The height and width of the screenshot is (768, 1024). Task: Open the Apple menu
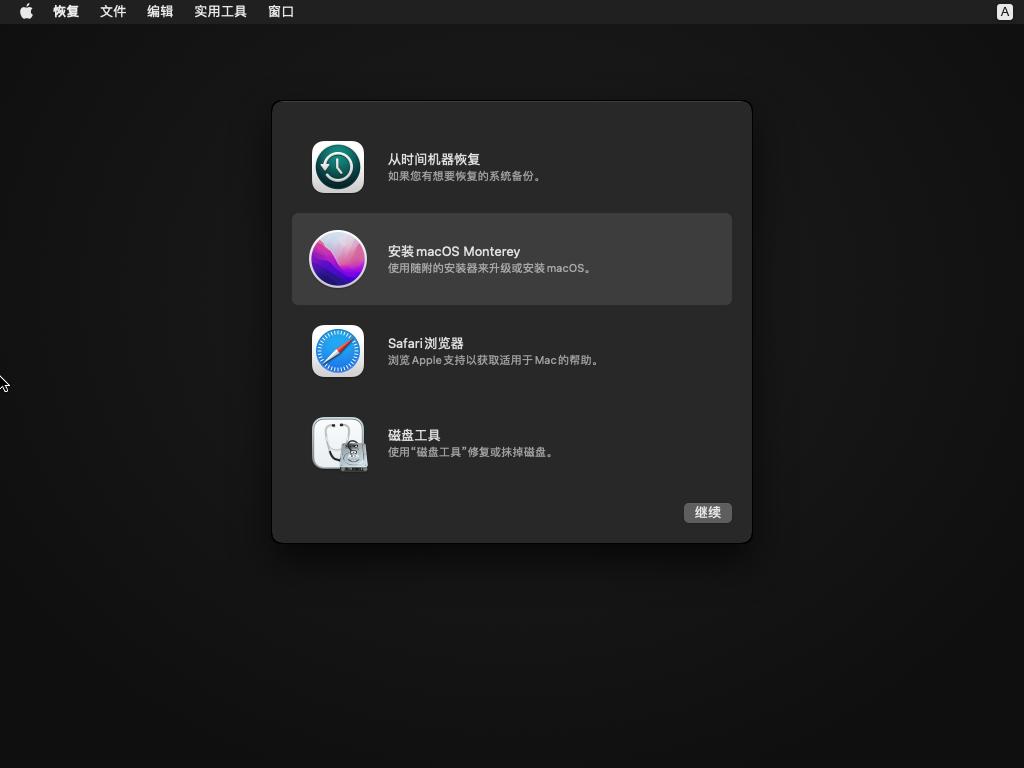26,12
